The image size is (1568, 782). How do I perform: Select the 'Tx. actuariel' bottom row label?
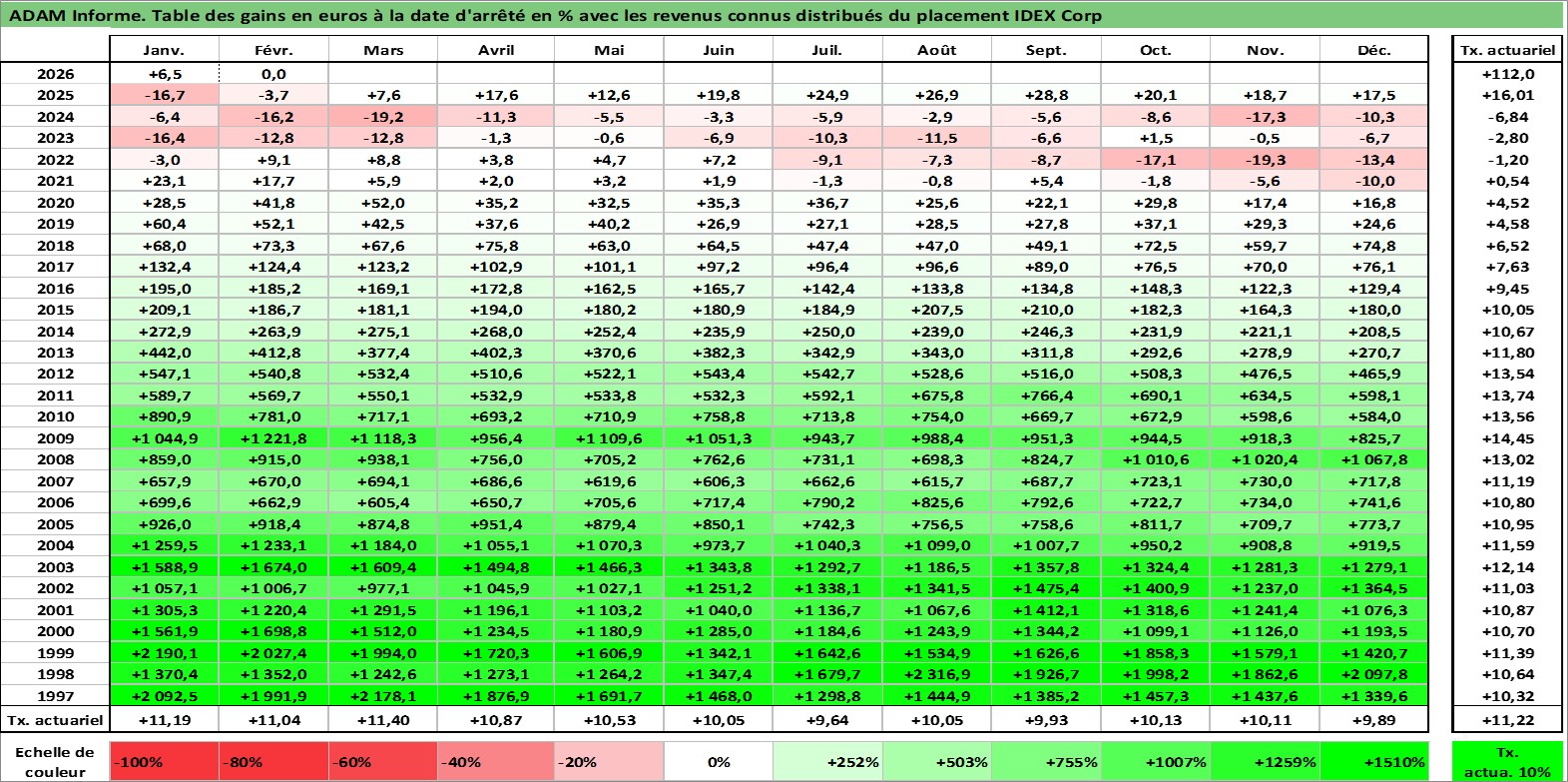(55, 720)
